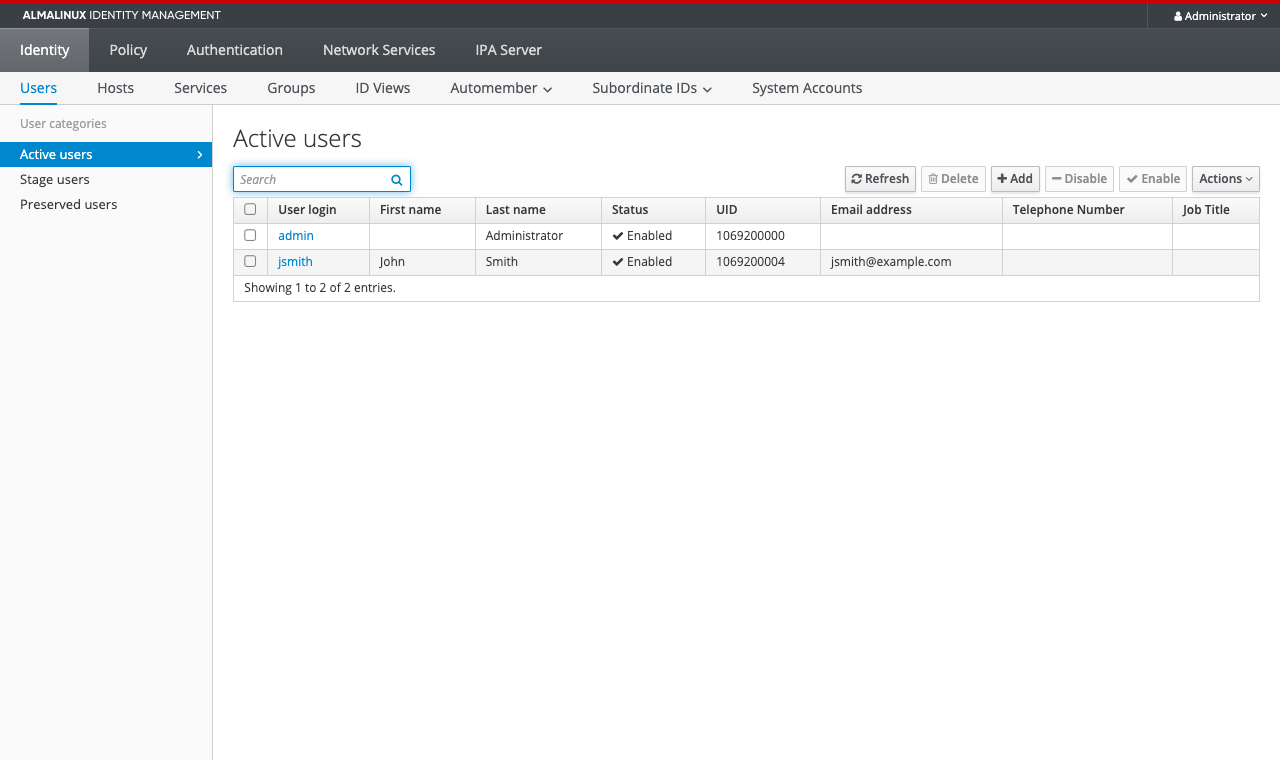
Task: Click the Refresh button icon
Action: coord(857,179)
